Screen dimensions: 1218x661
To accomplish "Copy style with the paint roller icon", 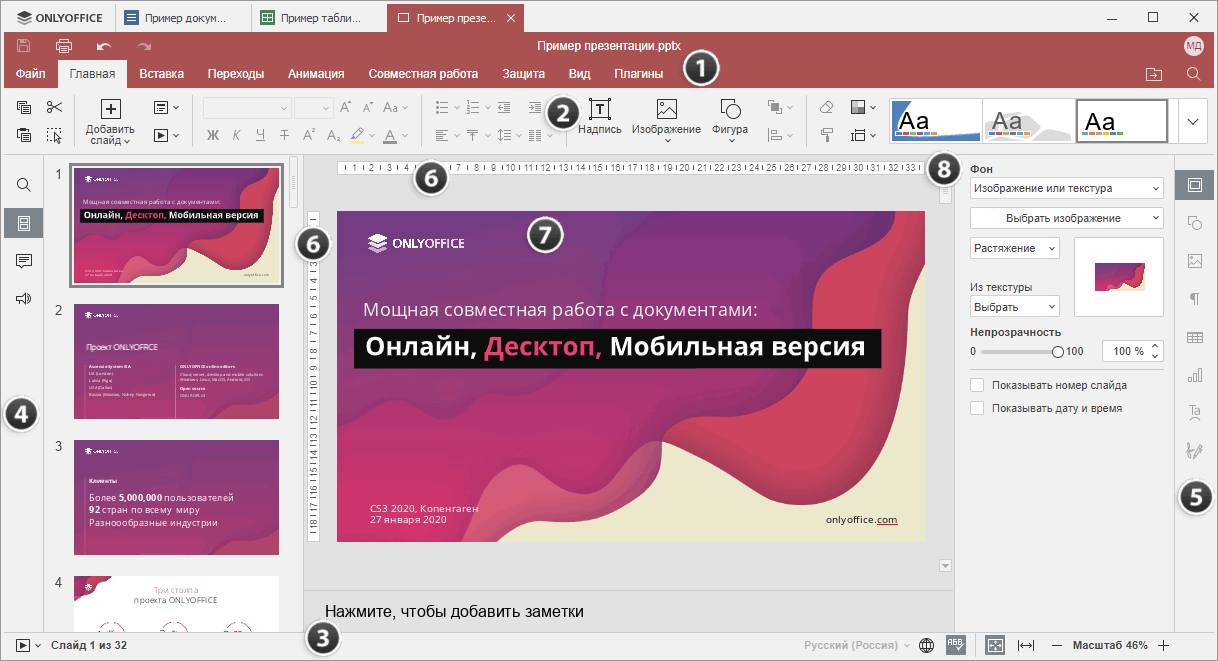I will (826, 135).
